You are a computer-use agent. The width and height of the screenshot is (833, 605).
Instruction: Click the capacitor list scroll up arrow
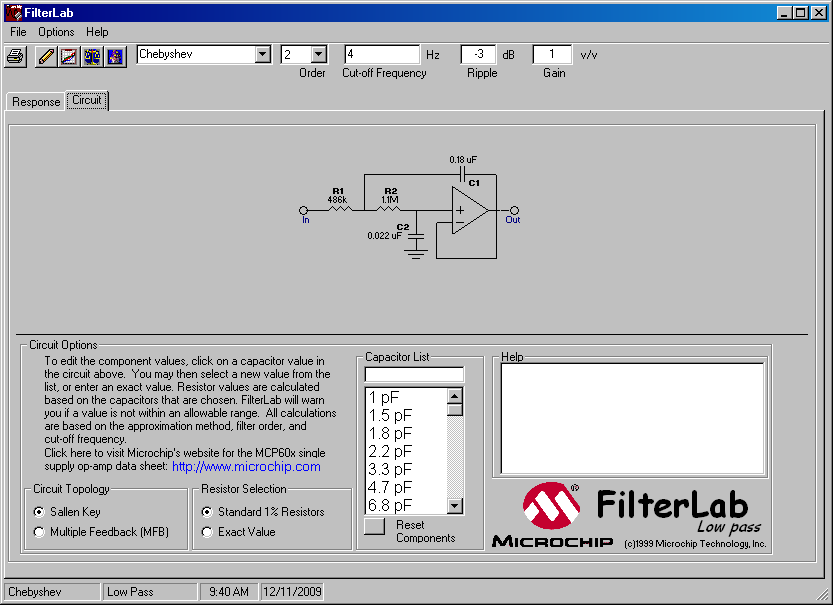coord(455,396)
